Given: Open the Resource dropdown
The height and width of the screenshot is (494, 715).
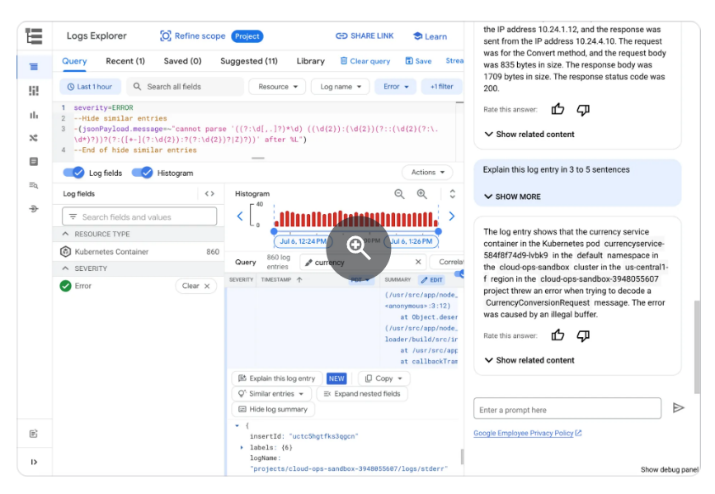Looking at the screenshot, I should click(x=277, y=87).
